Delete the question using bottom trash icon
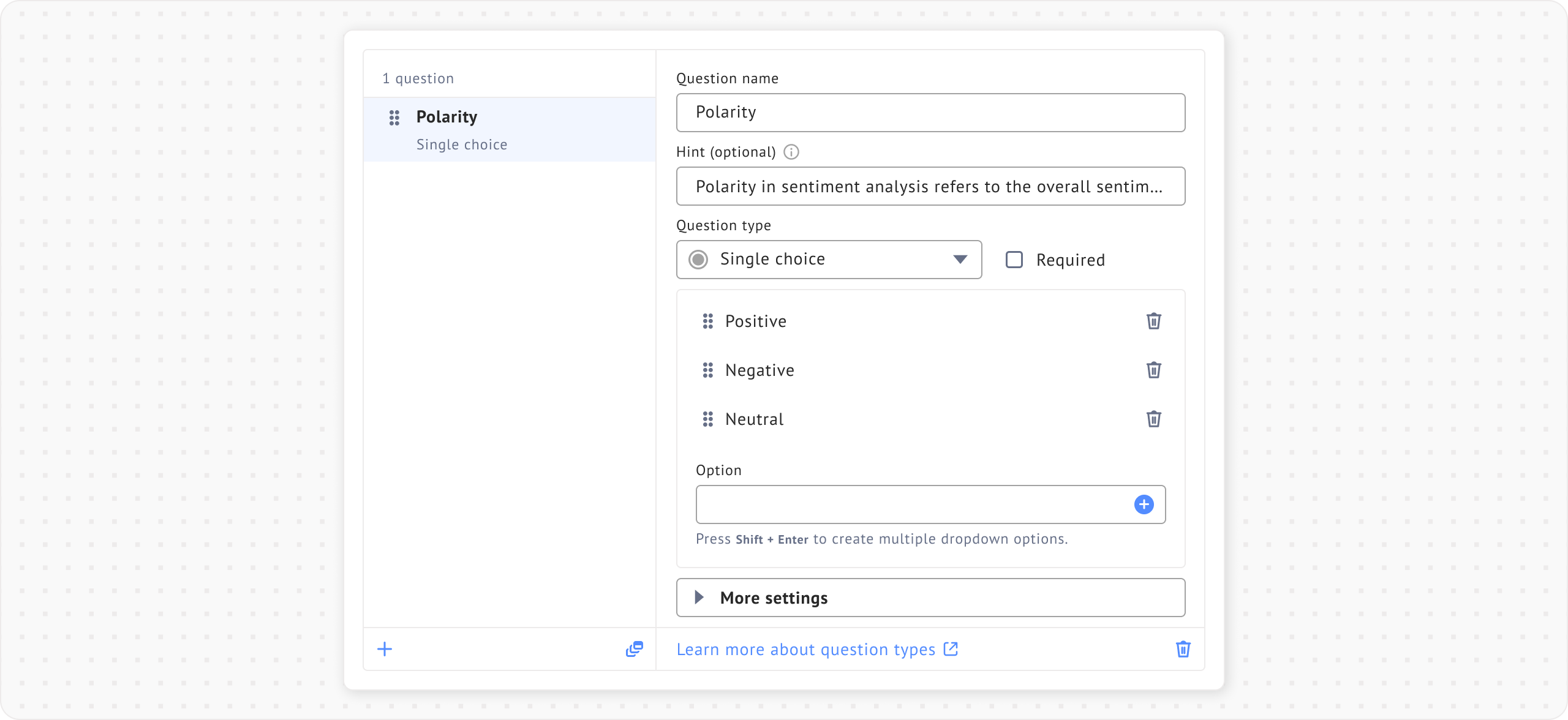Screen dimensions: 1568x720 (x=1183, y=649)
